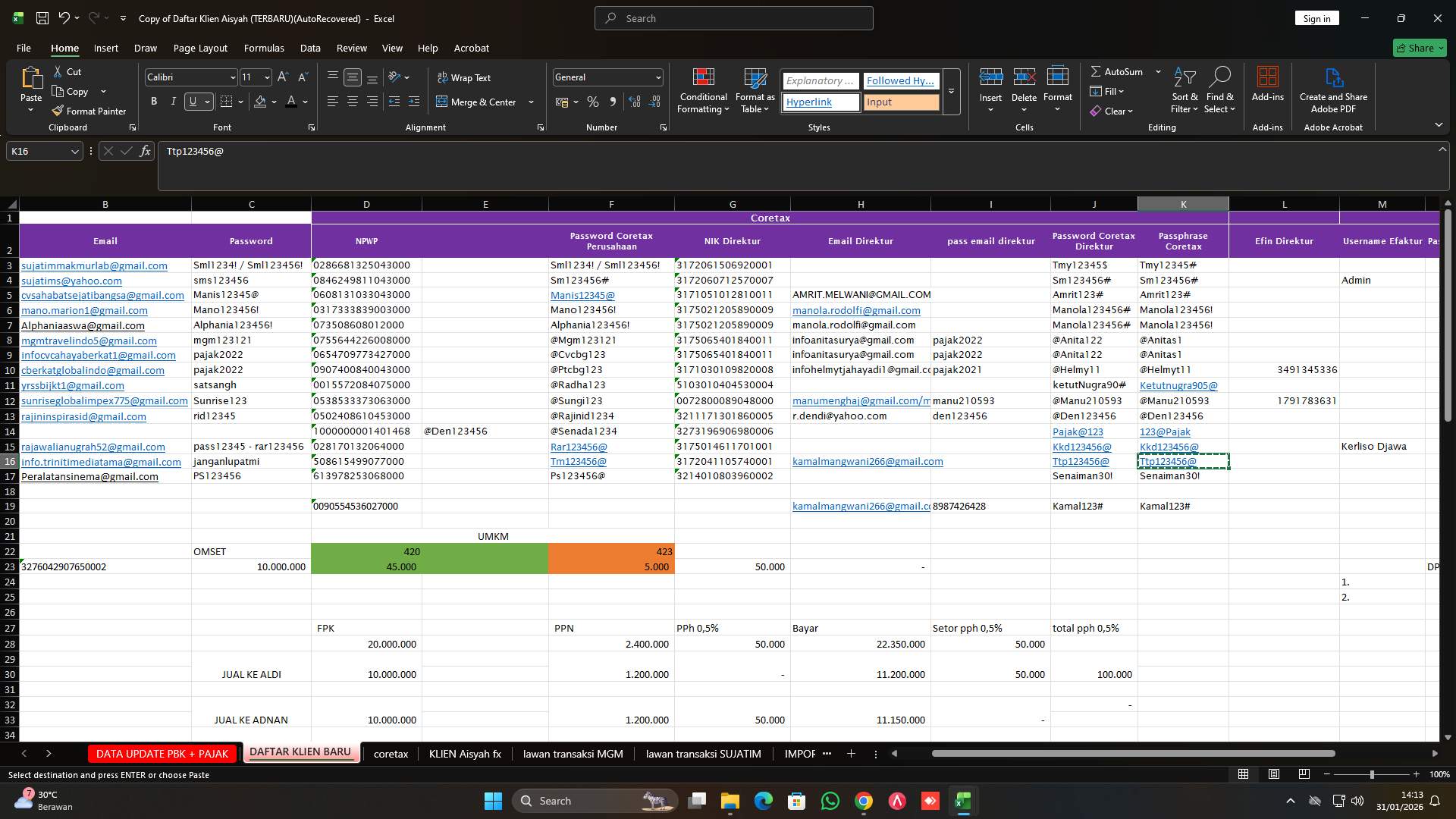The width and height of the screenshot is (1456, 819).
Task: Toggle underline on selected cell
Action: click(x=192, y=101)
